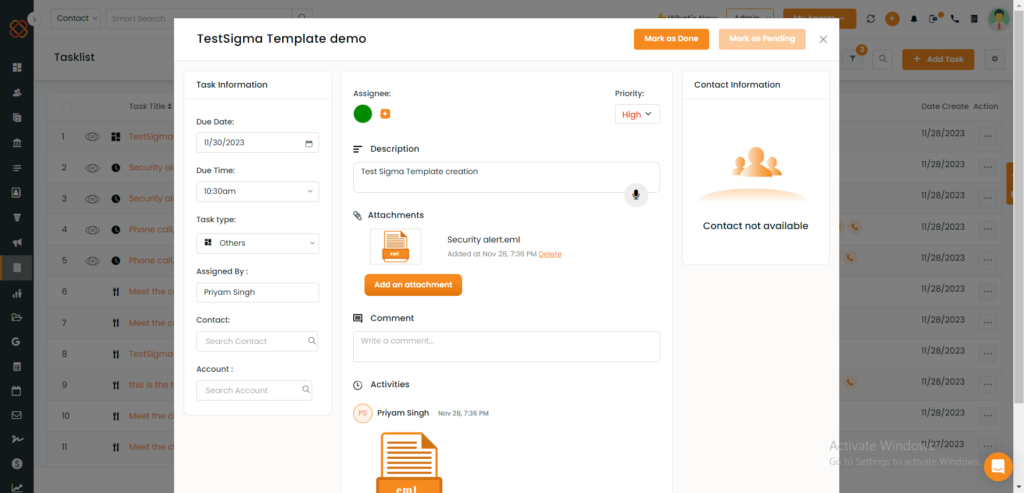The height and width of the screenshot is (493, 1024).
Task: Toggle the eye icon on row 5
Action: click(x=93, y=261)
